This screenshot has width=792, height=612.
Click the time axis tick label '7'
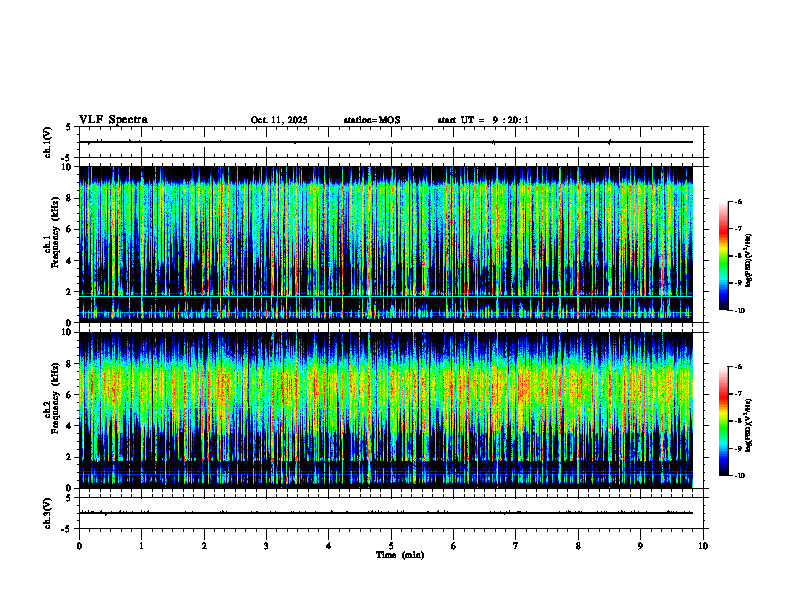[x=516, y=546]
